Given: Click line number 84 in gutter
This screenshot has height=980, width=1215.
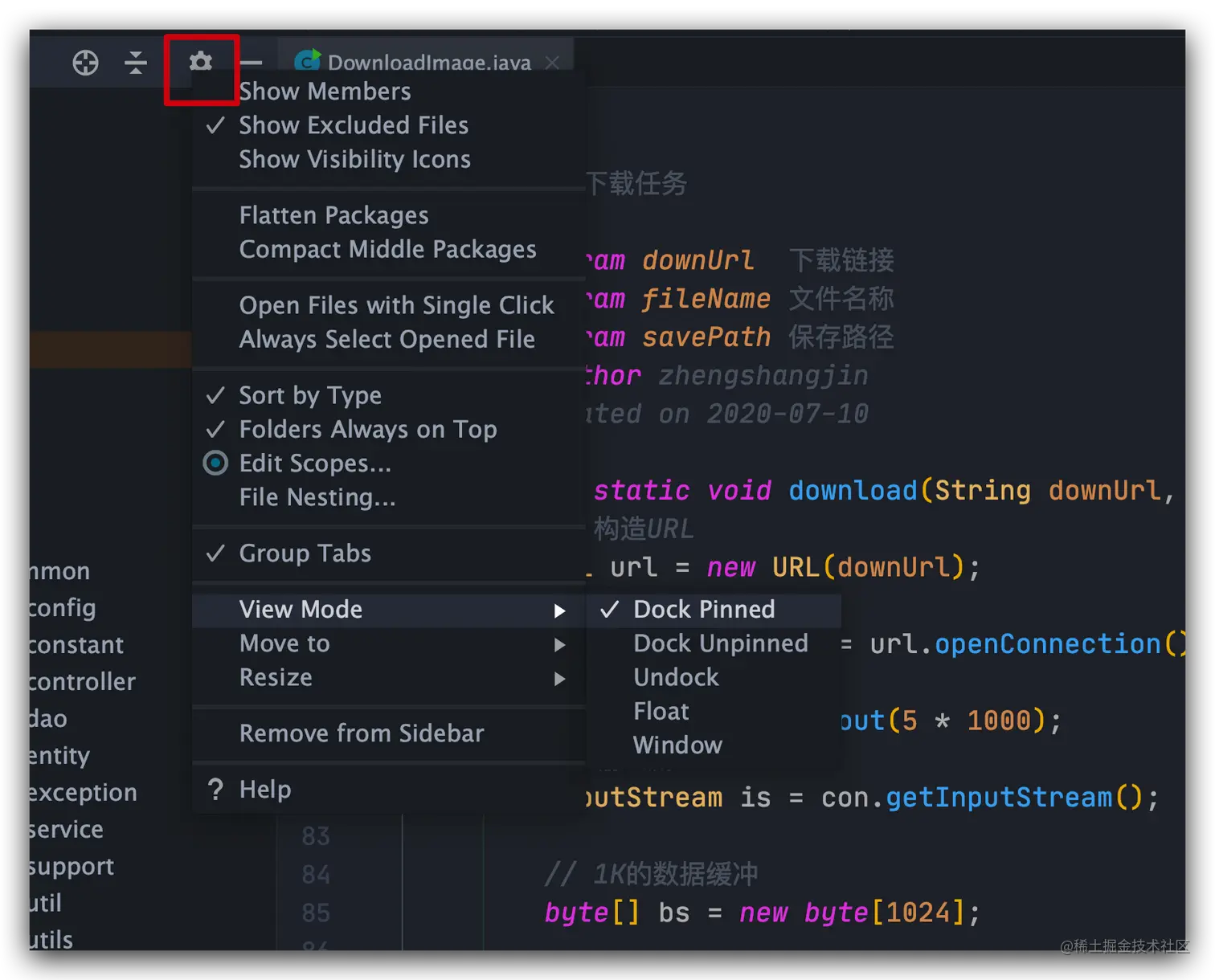Looking at the screenshot, I should 316,874.
